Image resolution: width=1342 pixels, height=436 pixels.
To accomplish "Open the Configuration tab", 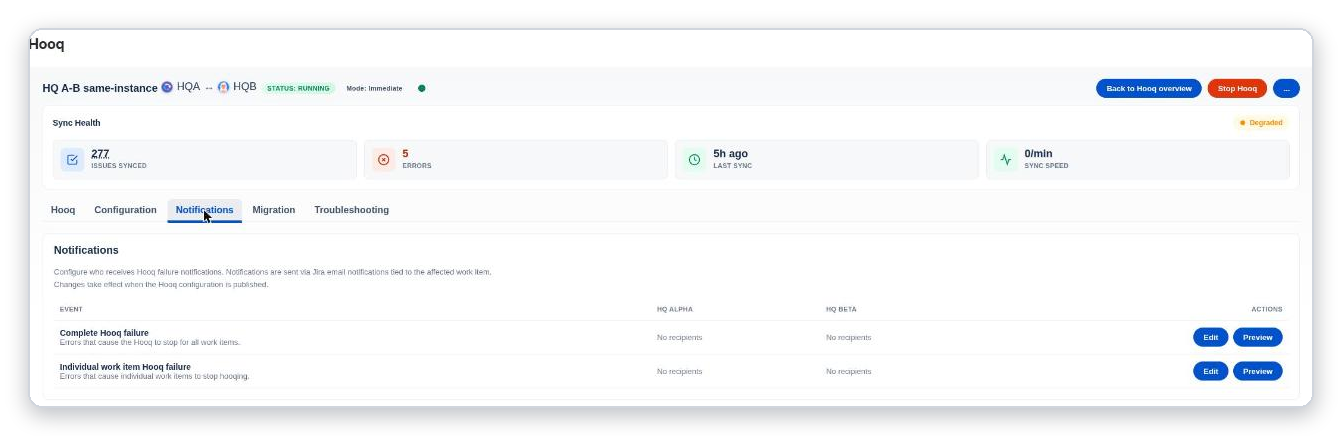I will [x=125, y=210].
